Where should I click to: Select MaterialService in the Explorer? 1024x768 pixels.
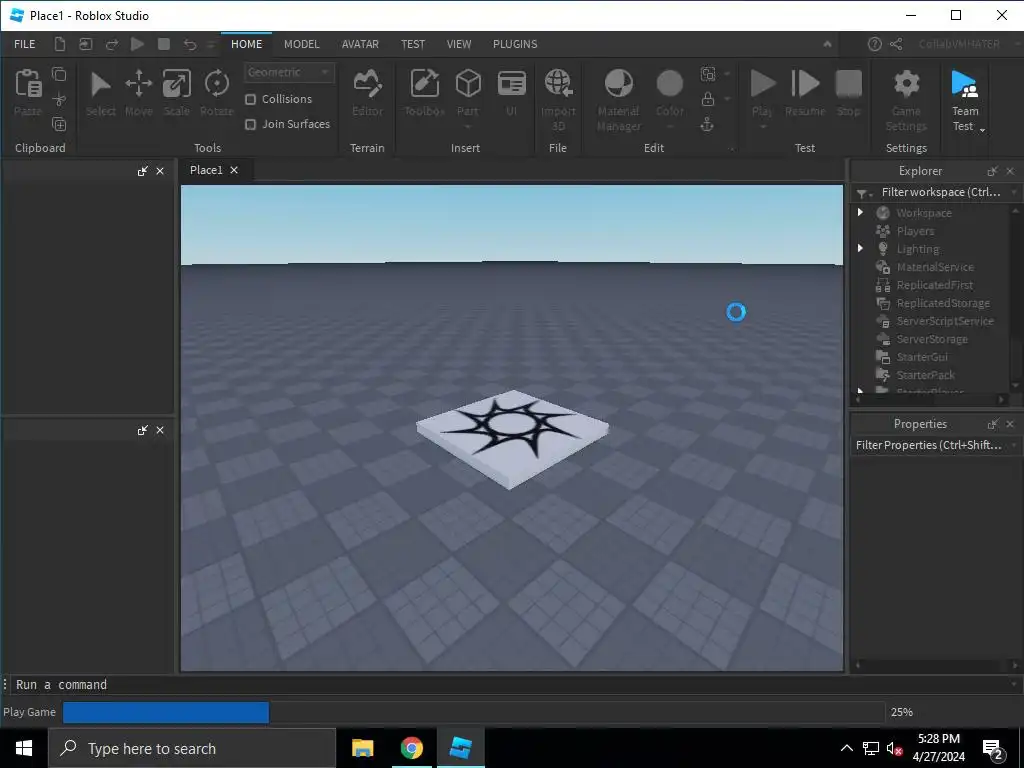935,266
